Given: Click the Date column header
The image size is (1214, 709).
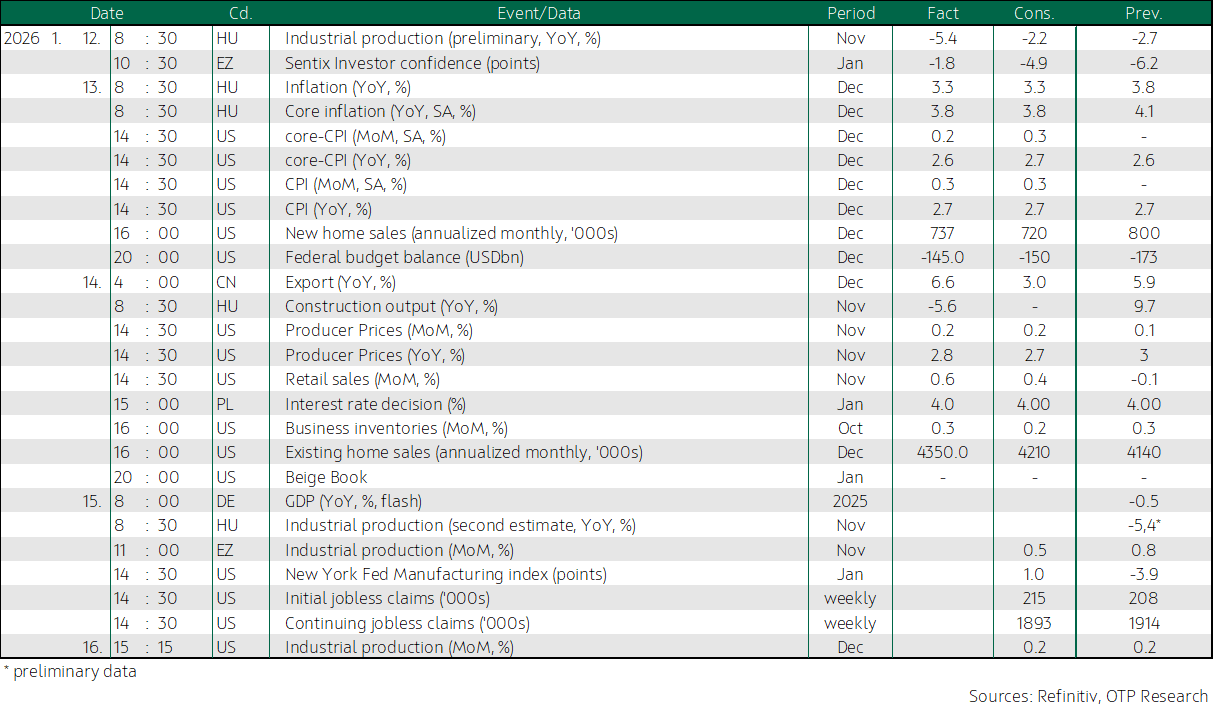Looking at the screenshot, I should [107, 13].
